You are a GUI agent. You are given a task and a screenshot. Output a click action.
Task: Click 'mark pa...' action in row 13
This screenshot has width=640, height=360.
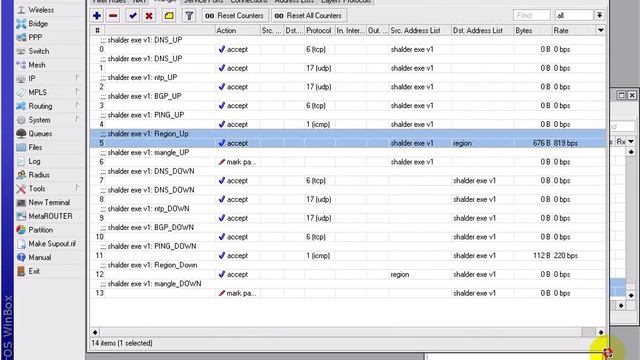[237, 293]
